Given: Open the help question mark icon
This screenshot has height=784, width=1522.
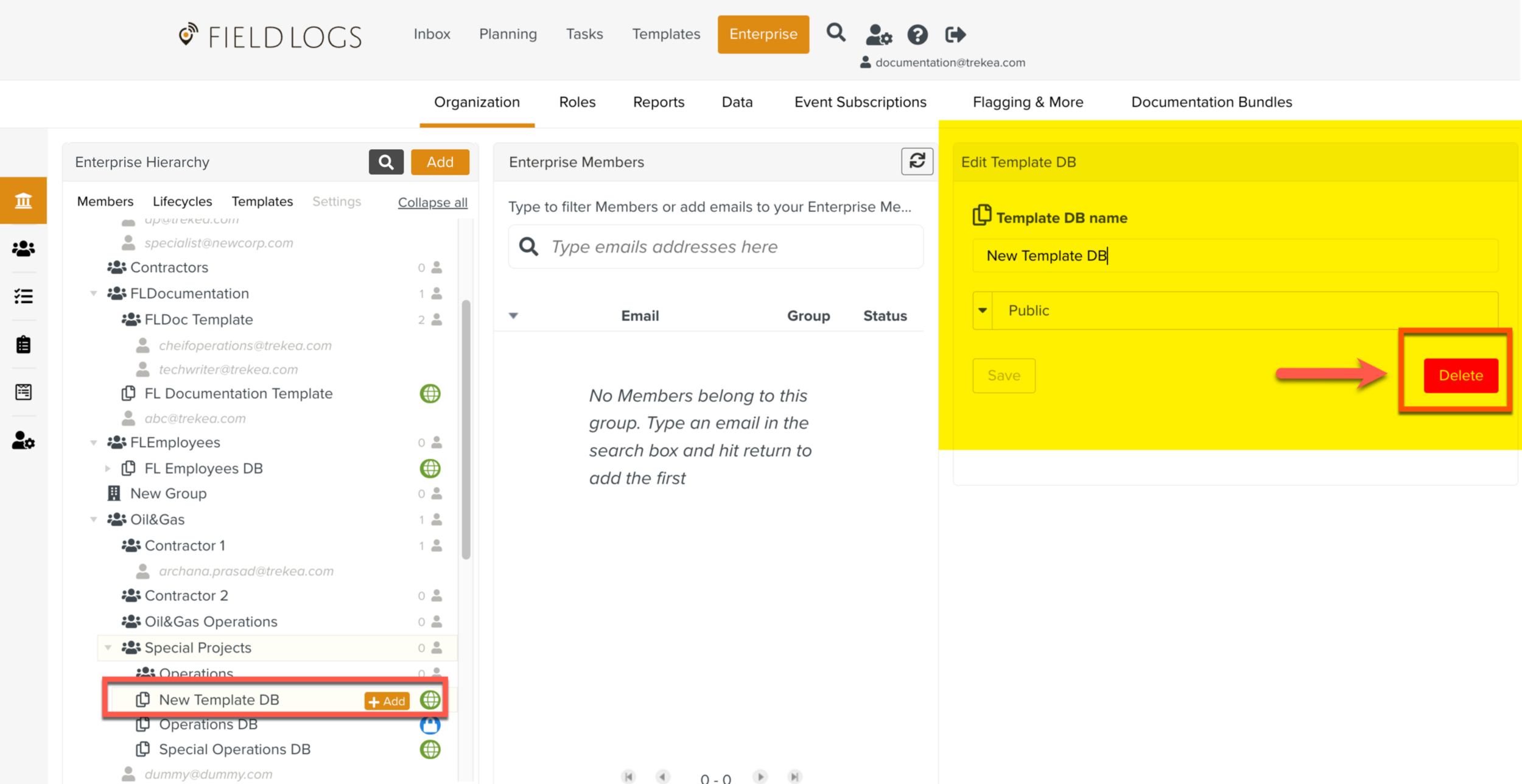Looking at the screenshot, I should tap(917, 35).
